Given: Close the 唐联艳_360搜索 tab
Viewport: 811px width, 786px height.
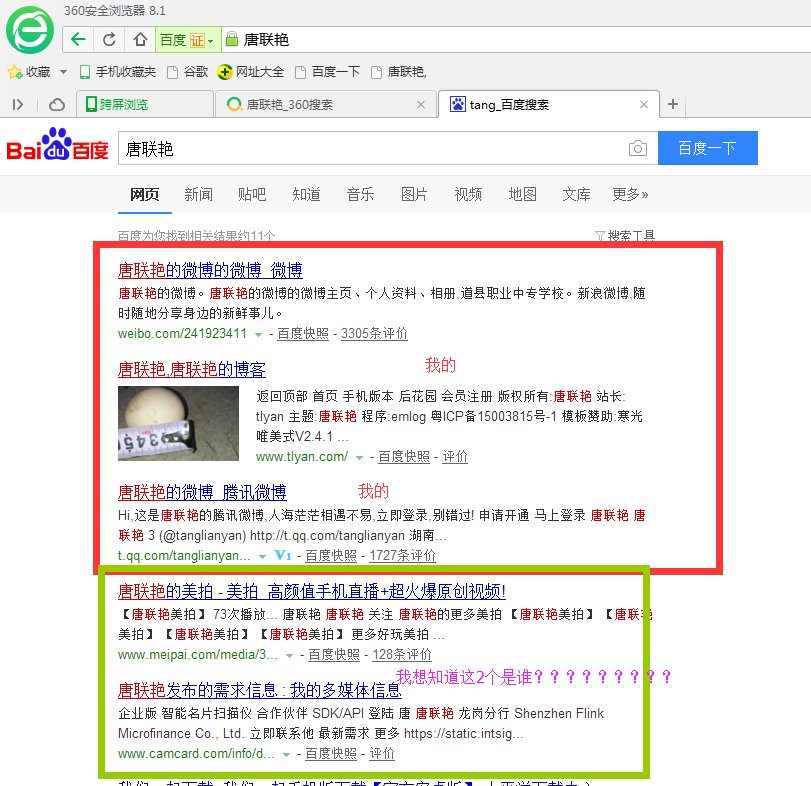Looking at the screenshot, I should tap(421, 104).
